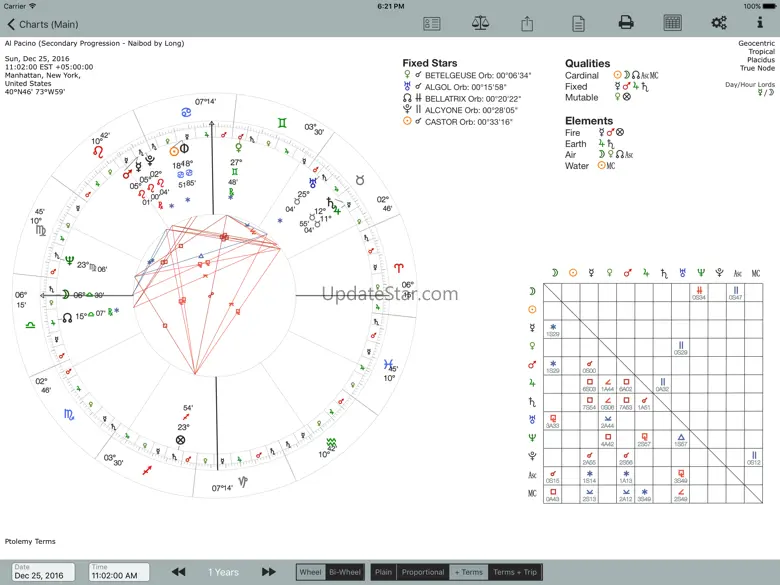Step back one period with rewind

pyautogui.click(x=178, y=572)
